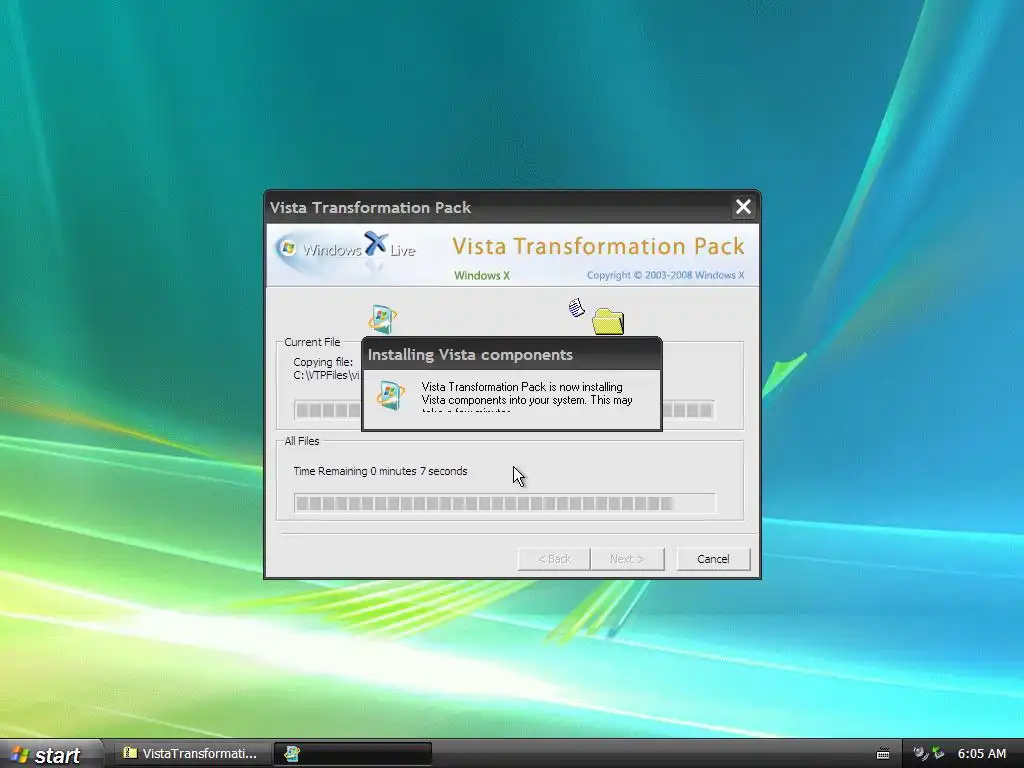This screenshot has height=768, width=1024.
Task: Click the Windows box icon above Current File
Action: 383,319
